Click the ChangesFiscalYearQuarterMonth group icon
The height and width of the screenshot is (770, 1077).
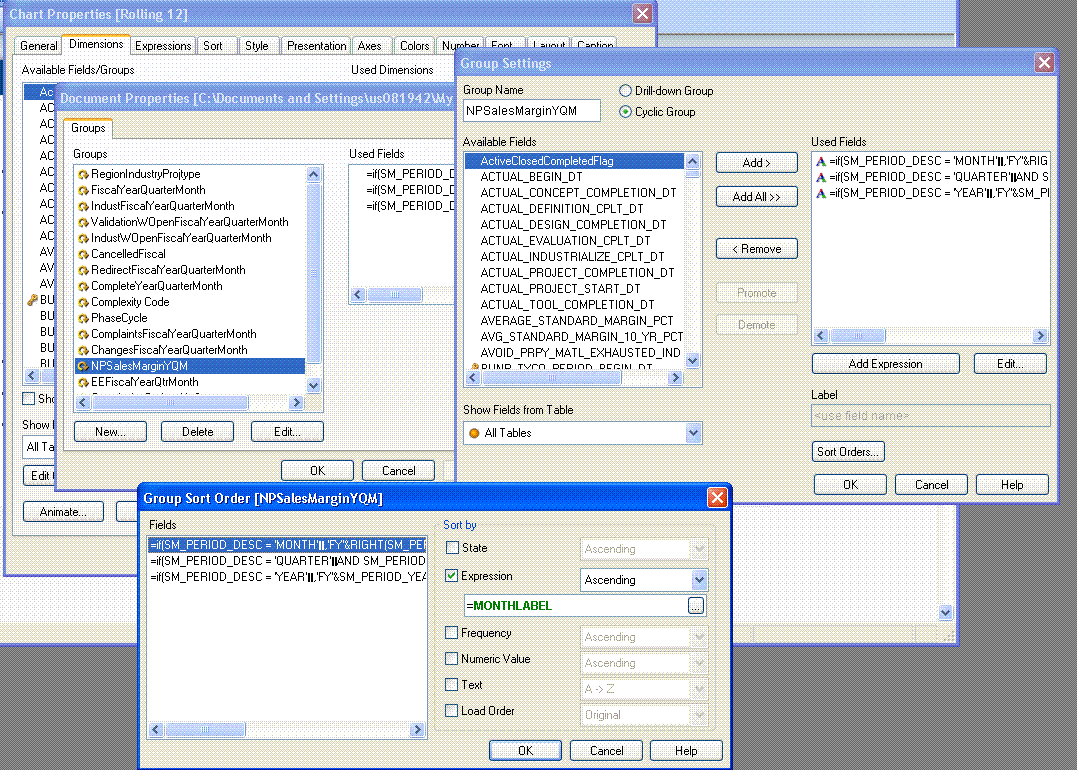tap(83, 350)
